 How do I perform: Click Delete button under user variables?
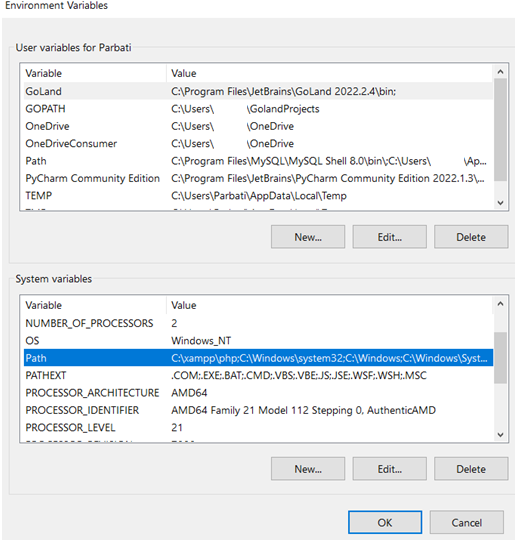(x=471, y=237)
